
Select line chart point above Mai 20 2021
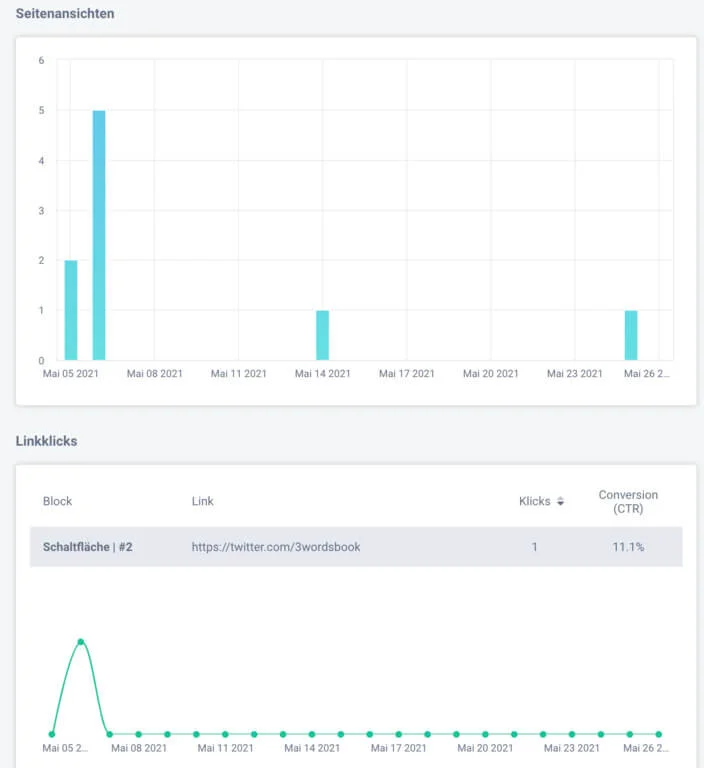point(485,734)
